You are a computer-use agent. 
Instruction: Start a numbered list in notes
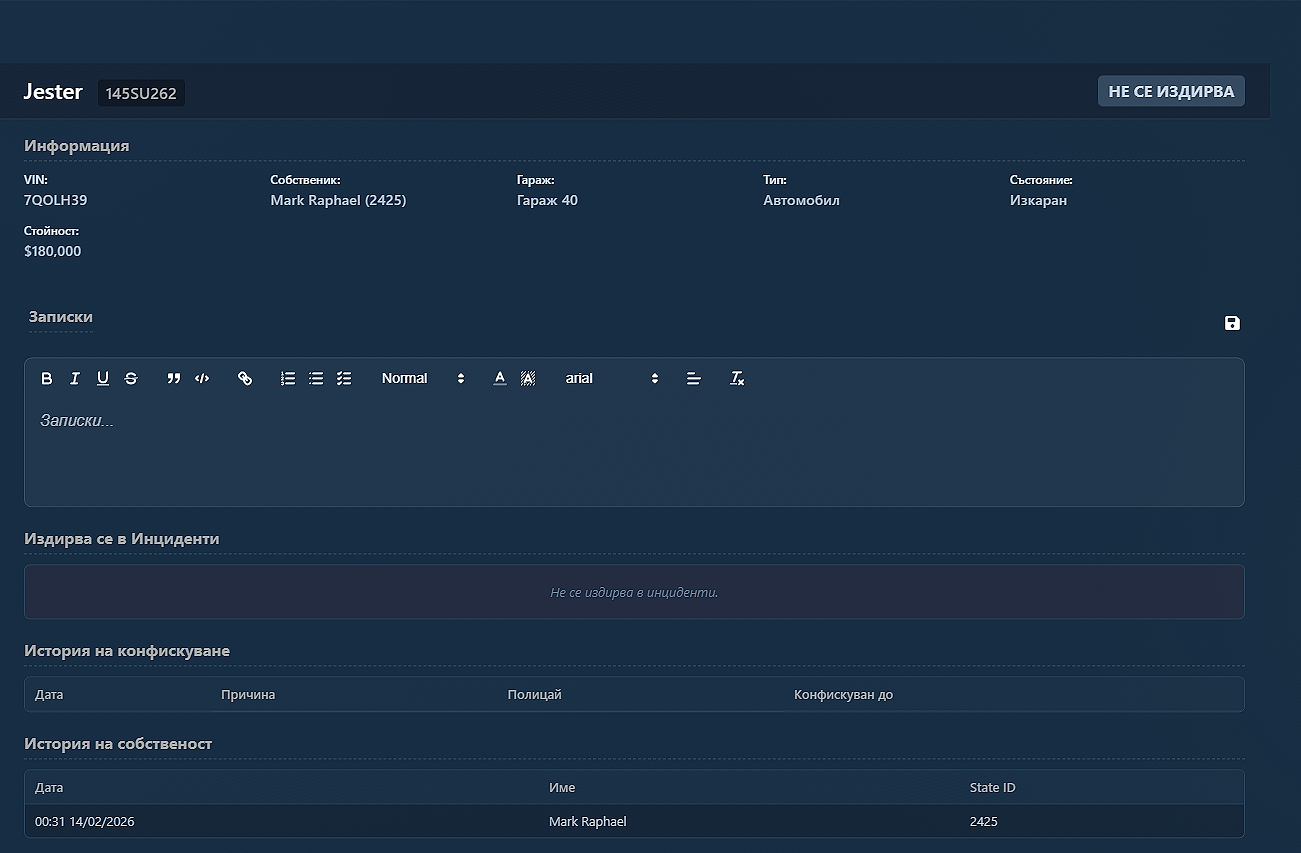click(x=288, y=378)
